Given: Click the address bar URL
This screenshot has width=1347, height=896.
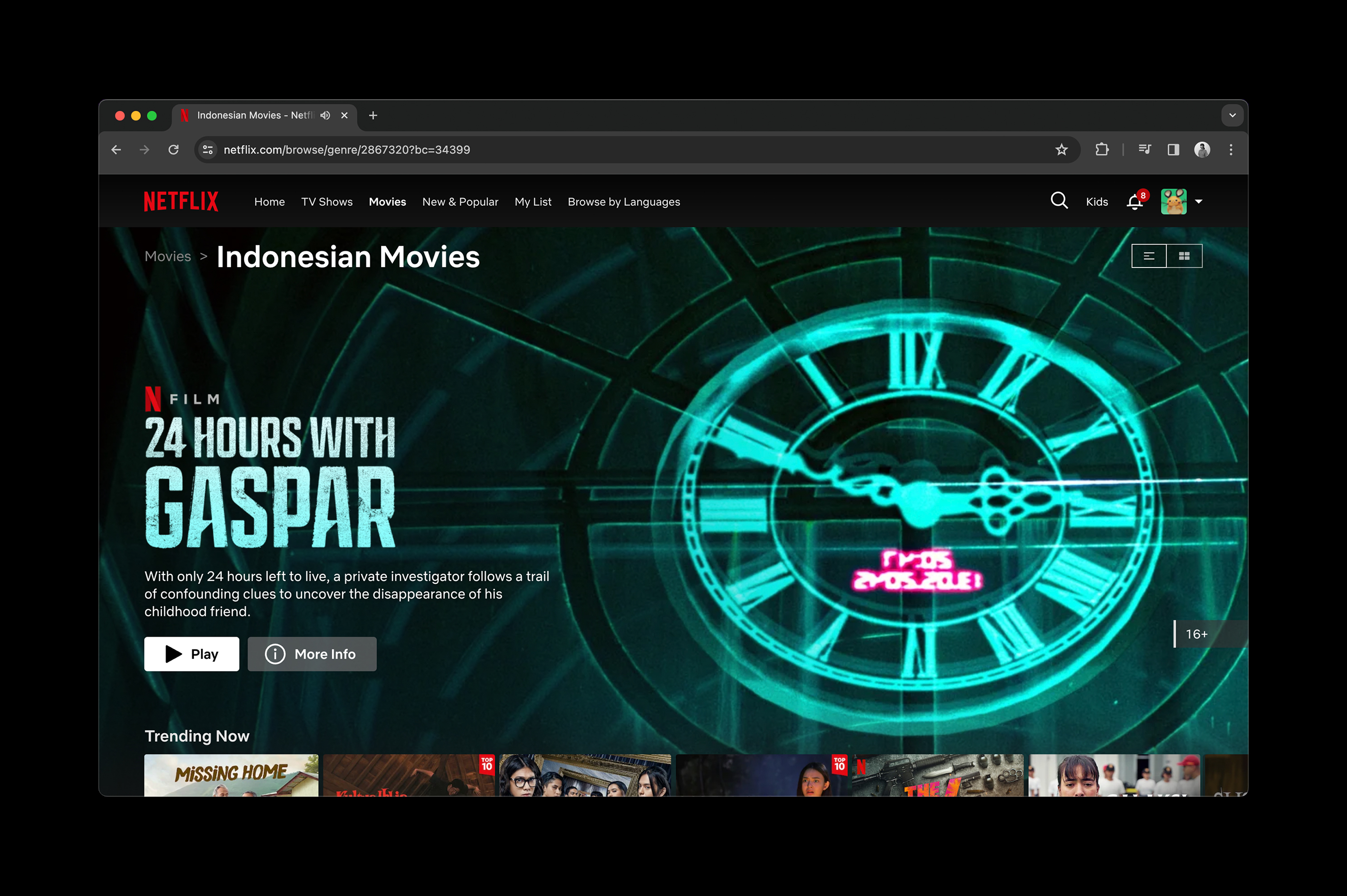Looking at the screenshot, I should pyautogui.click(x=347, y=150).
